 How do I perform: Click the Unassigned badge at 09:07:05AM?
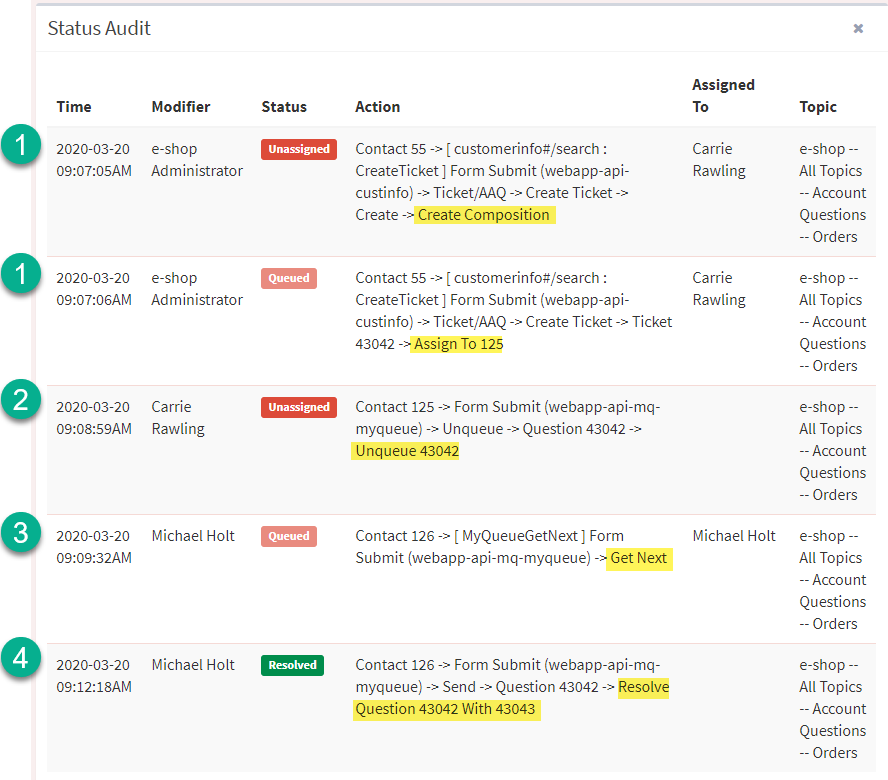[x=298, y=149]
